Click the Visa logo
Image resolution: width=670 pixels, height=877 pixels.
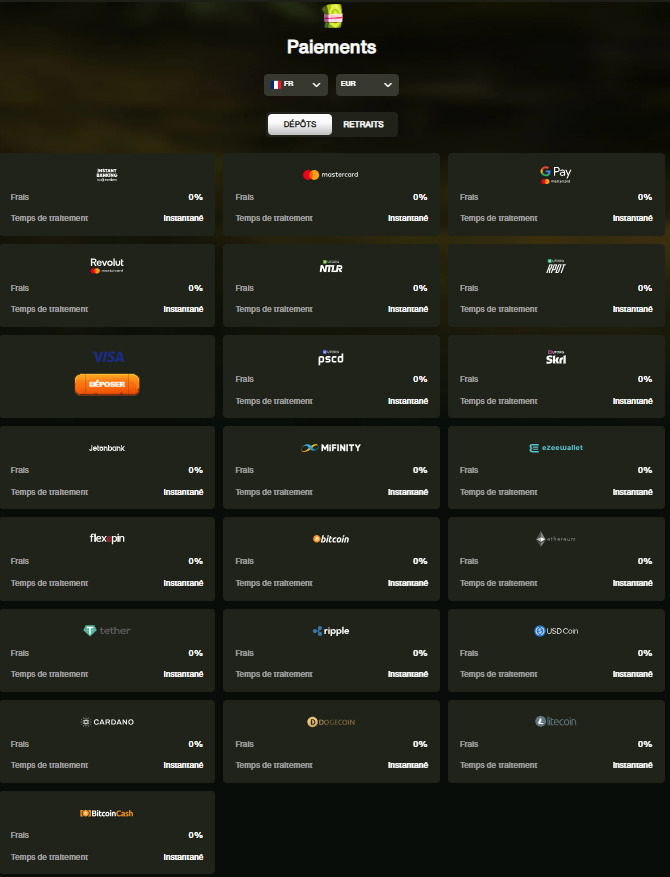pos(108,357)
